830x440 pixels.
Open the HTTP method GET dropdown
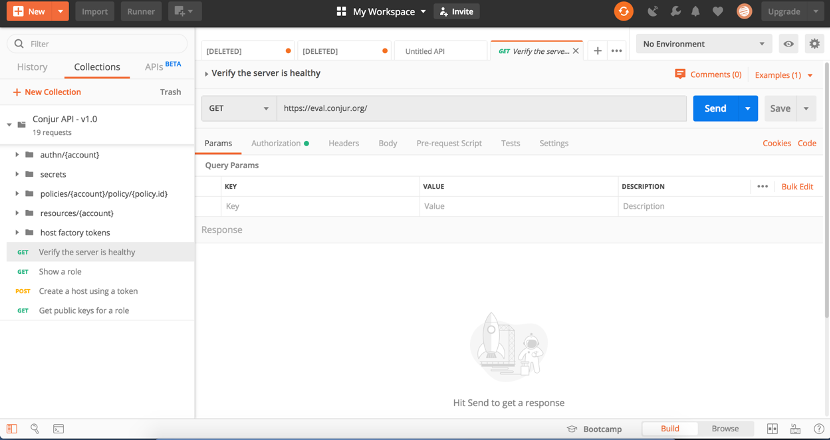coord(238,108)
